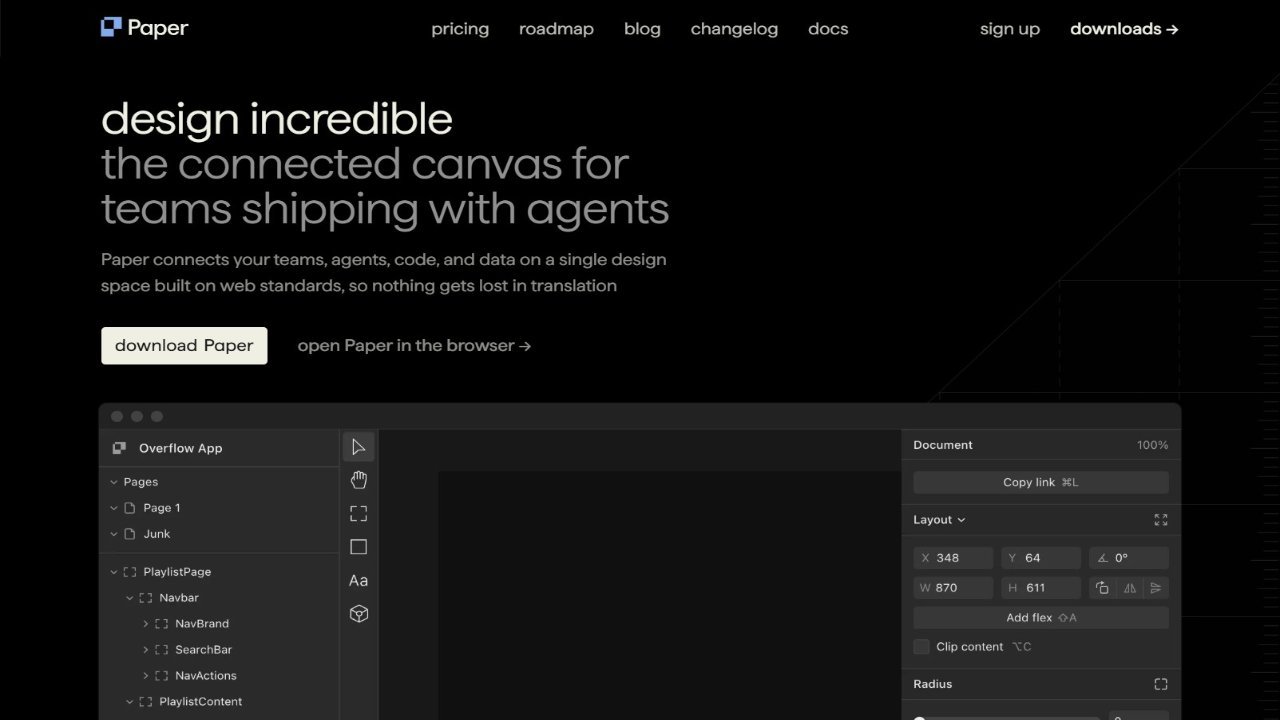
Task: Open the blog from the navigation
Action: pyautogui.click(x=642, y=29)
